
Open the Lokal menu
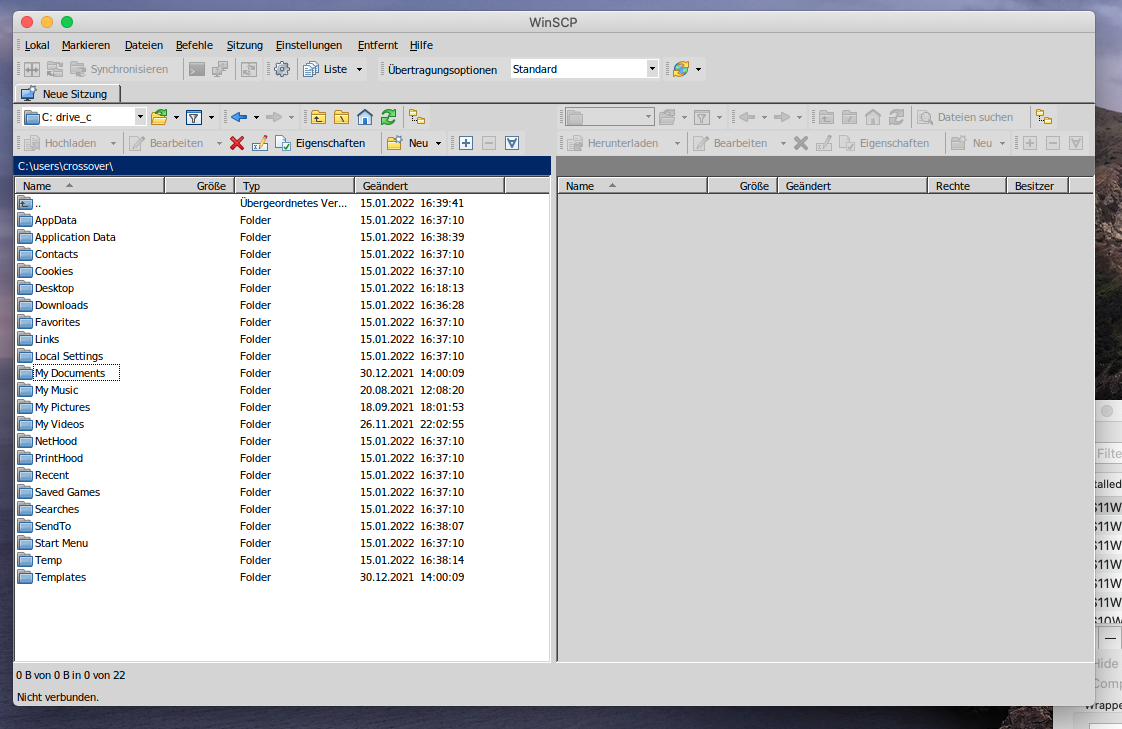click(37, 45)
